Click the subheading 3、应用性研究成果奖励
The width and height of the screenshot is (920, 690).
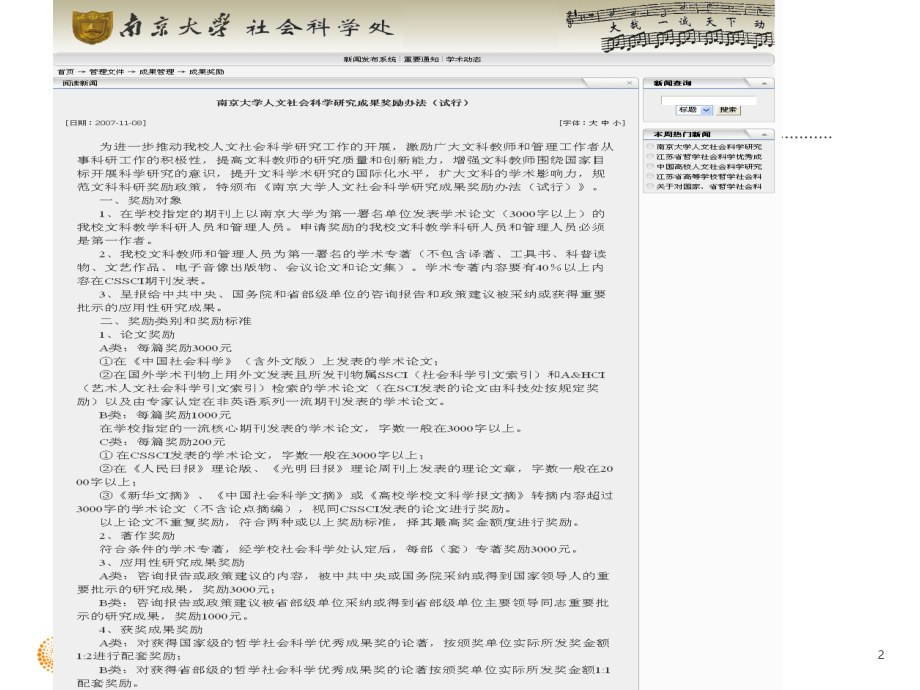tap(171, 562)
